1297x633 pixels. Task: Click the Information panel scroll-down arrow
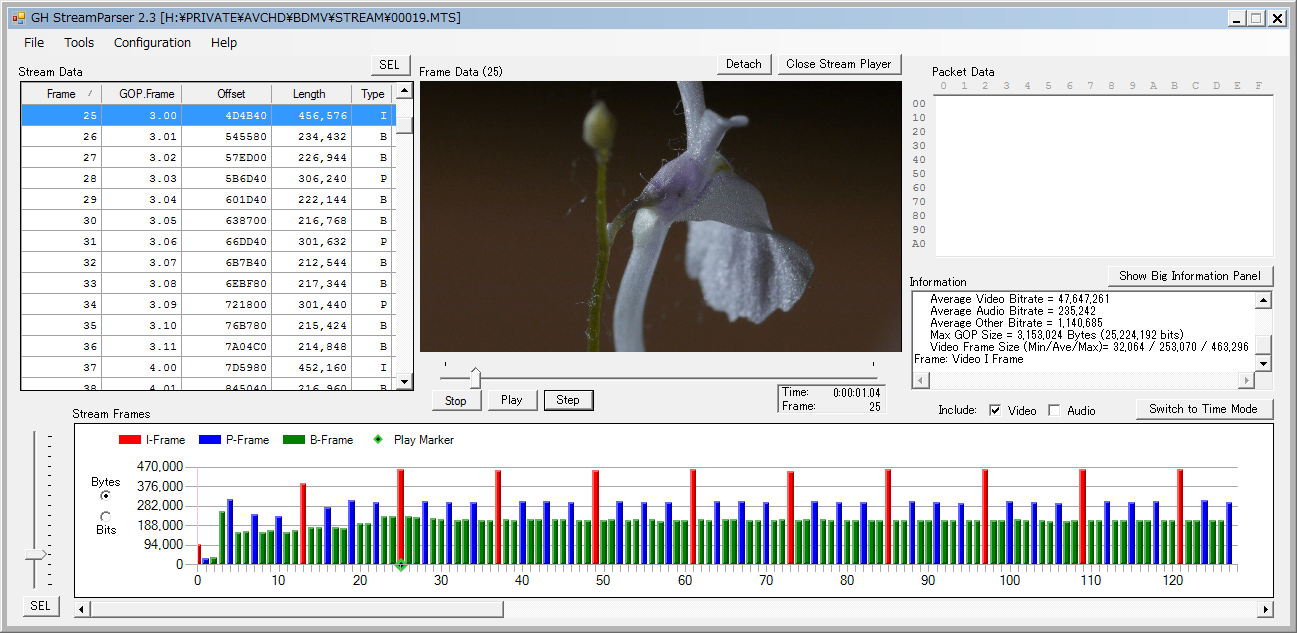(1264, 364)
